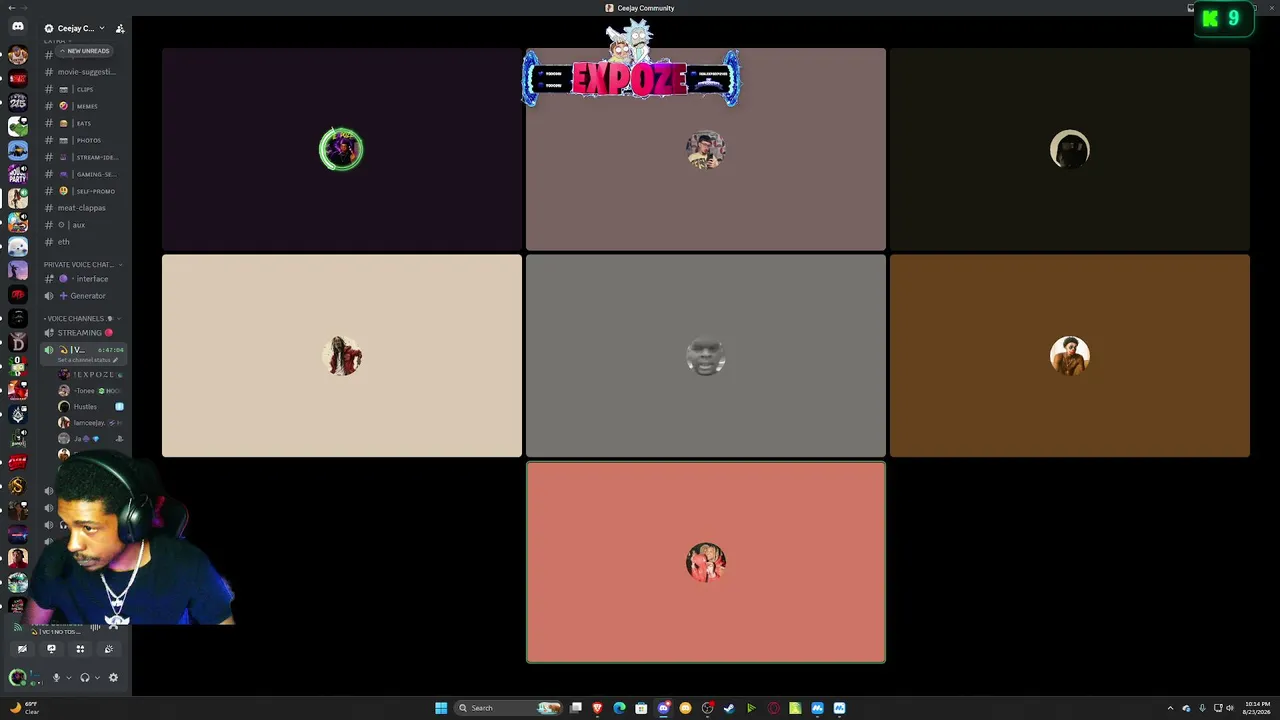Image resolution: width=1280 pixels, height=720 pixels.
Task: Open Discord direct messages home icon
Action: (18, 27)
